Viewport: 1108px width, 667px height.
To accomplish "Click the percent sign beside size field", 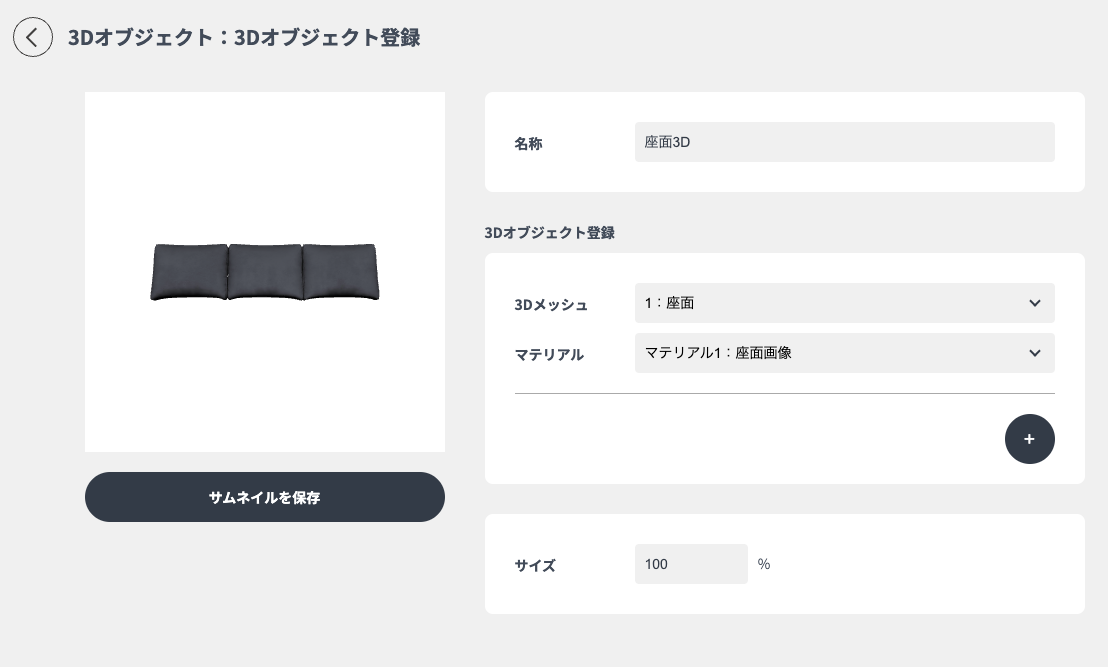I will coord(764,564).
